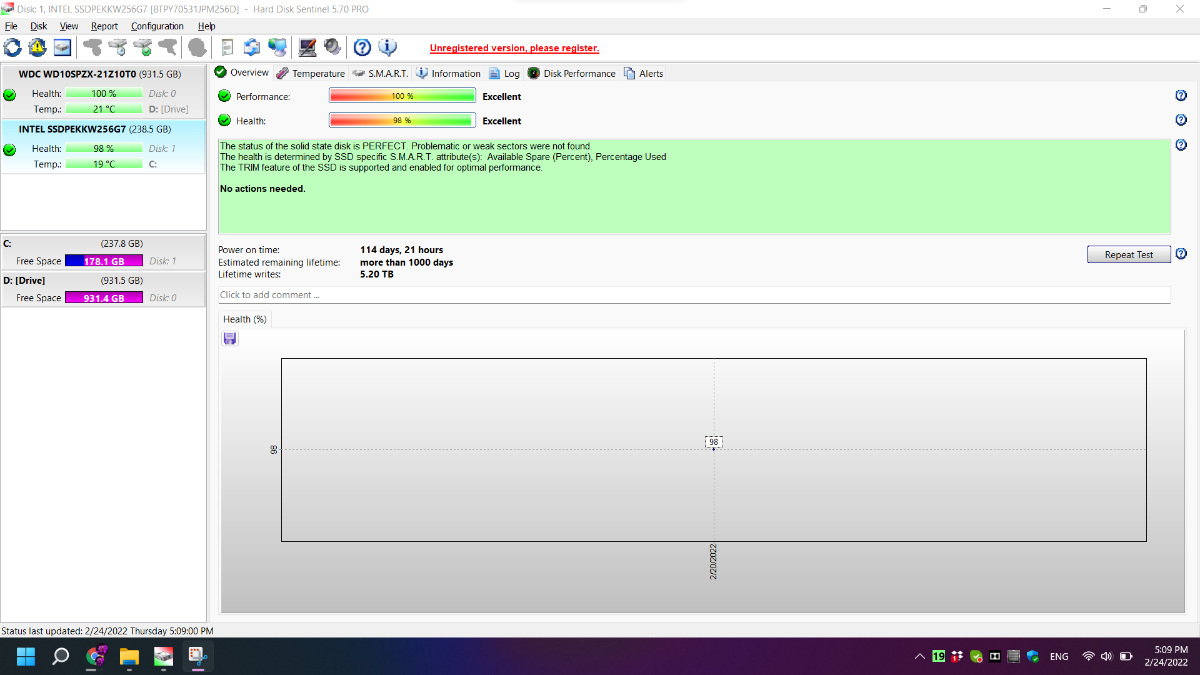The height and width of the screenshot is (675, 1200).
Task: Click the Performance 100 % bar in Overview
Action: point(402,96)
